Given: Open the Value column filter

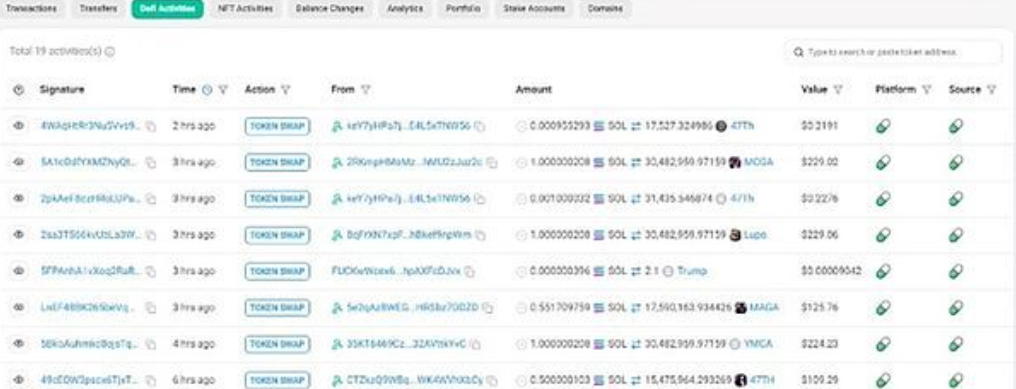Looking at the screenshot, I should pyautogui.click(x=838, y=90).
